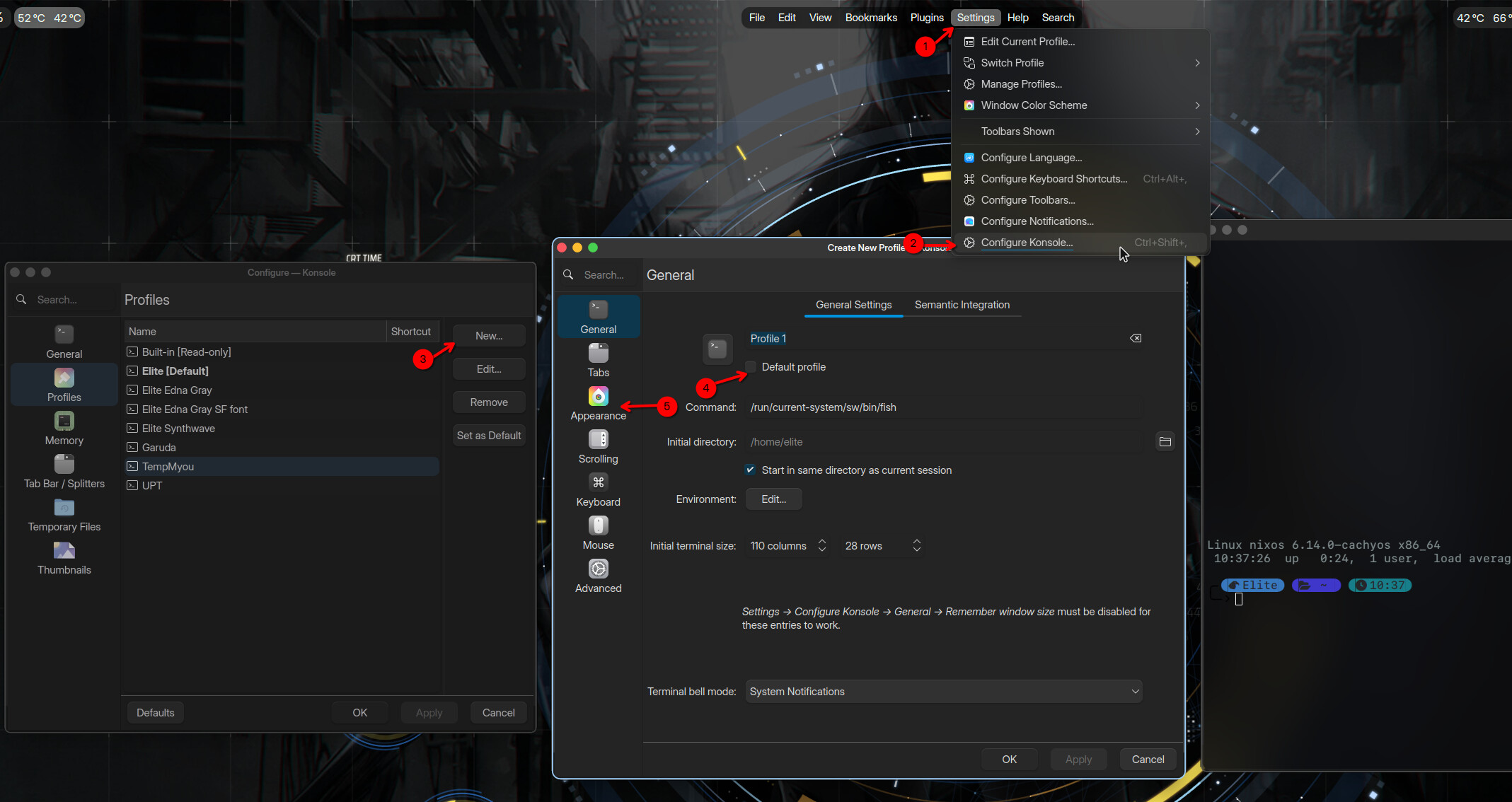
Task: Adjust the rows spinner arrows
Action: 917,545
